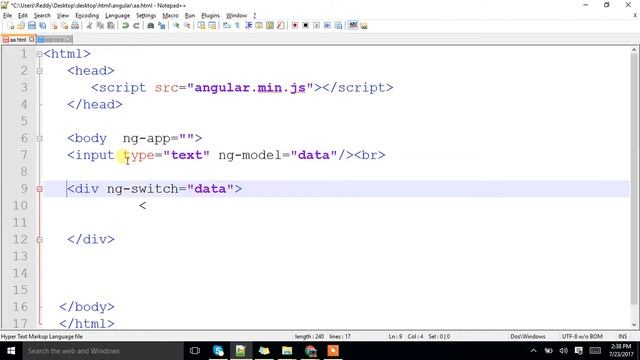Toggle synchronized vertical scrolling icon
This screenshot has width=640, height=360.
tap(202, 26)
